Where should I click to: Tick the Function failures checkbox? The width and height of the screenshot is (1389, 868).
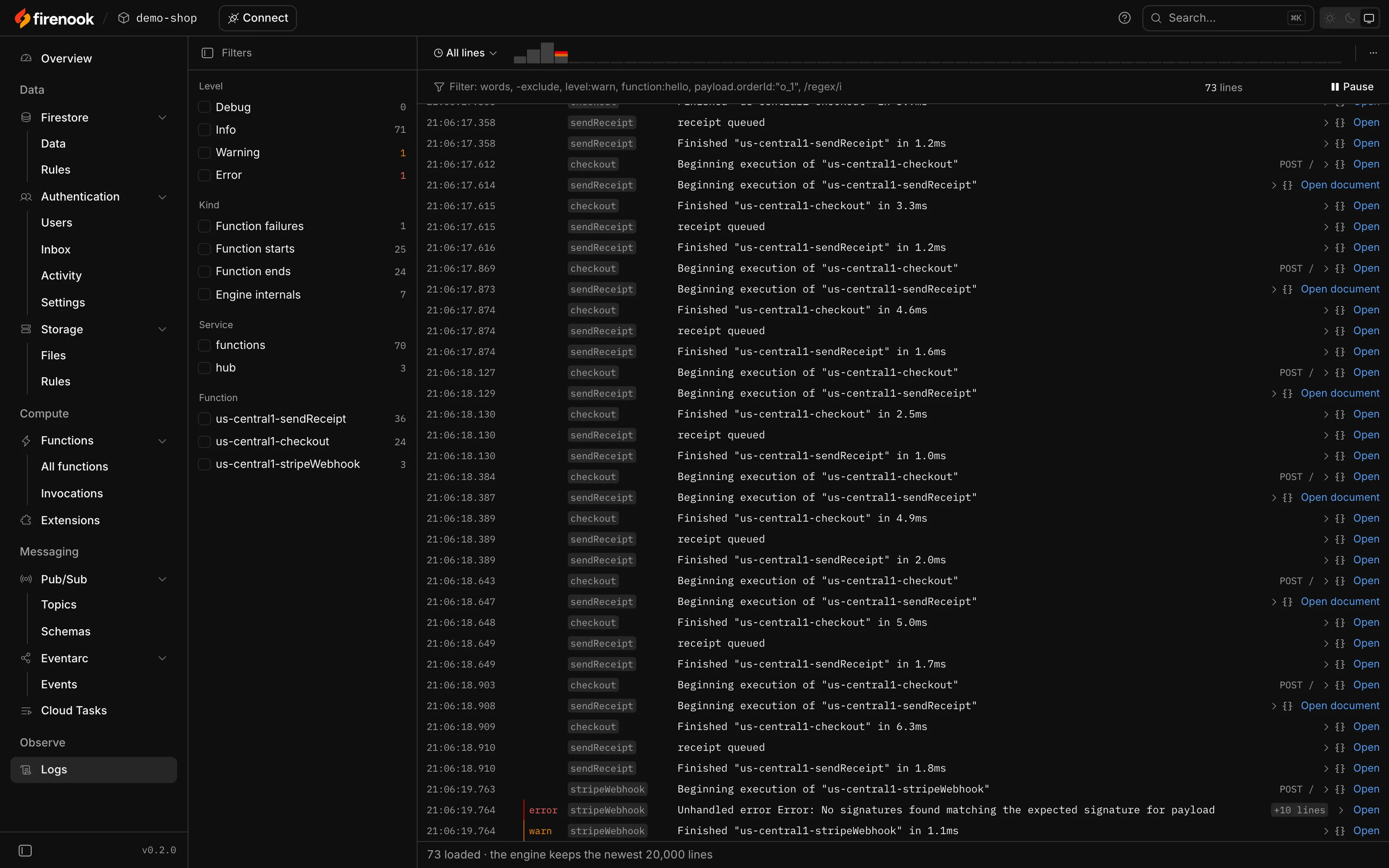coord(204,226)
